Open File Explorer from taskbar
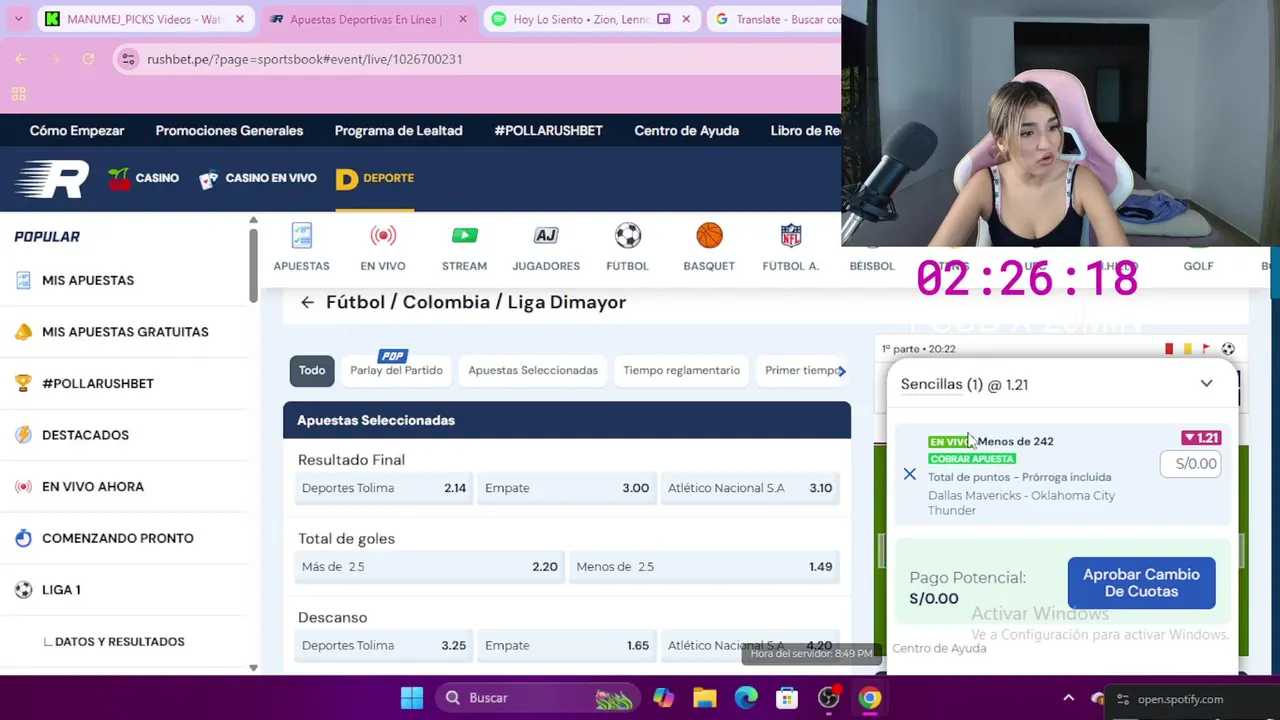Viewport: 1280px width, 720px height. click(705, 698)
